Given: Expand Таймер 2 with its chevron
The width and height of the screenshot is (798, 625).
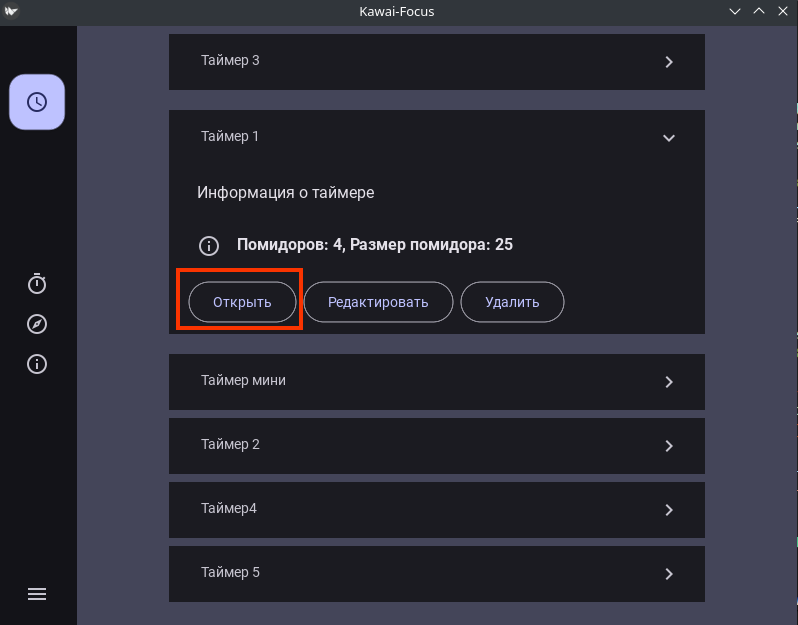Looking at the screenshot, I should (669, 446).
